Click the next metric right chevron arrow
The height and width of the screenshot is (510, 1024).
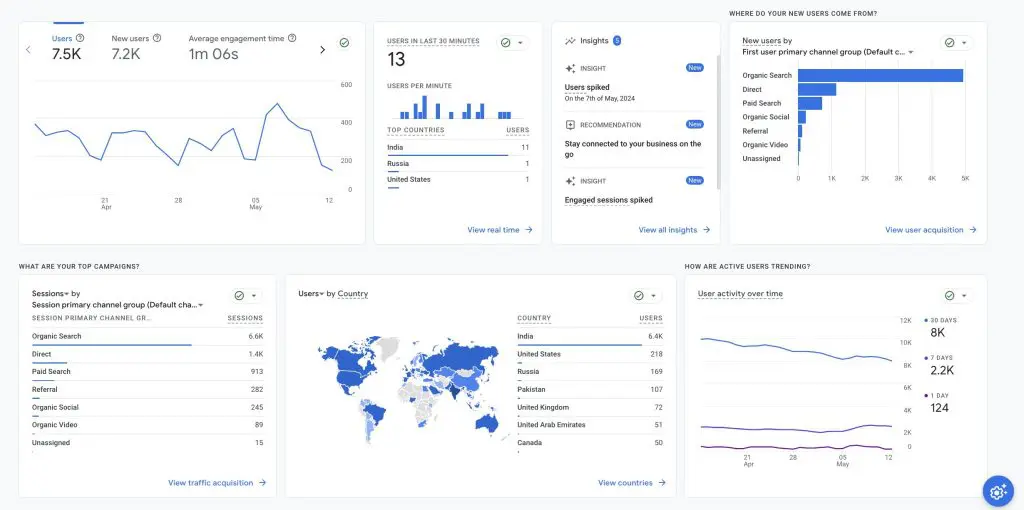point(322,49)
